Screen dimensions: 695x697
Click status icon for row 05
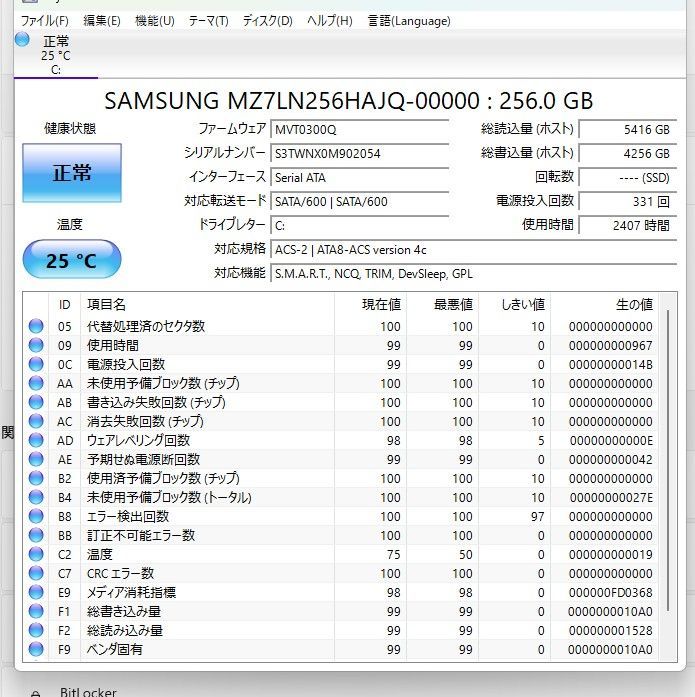(x=36, y=326)
